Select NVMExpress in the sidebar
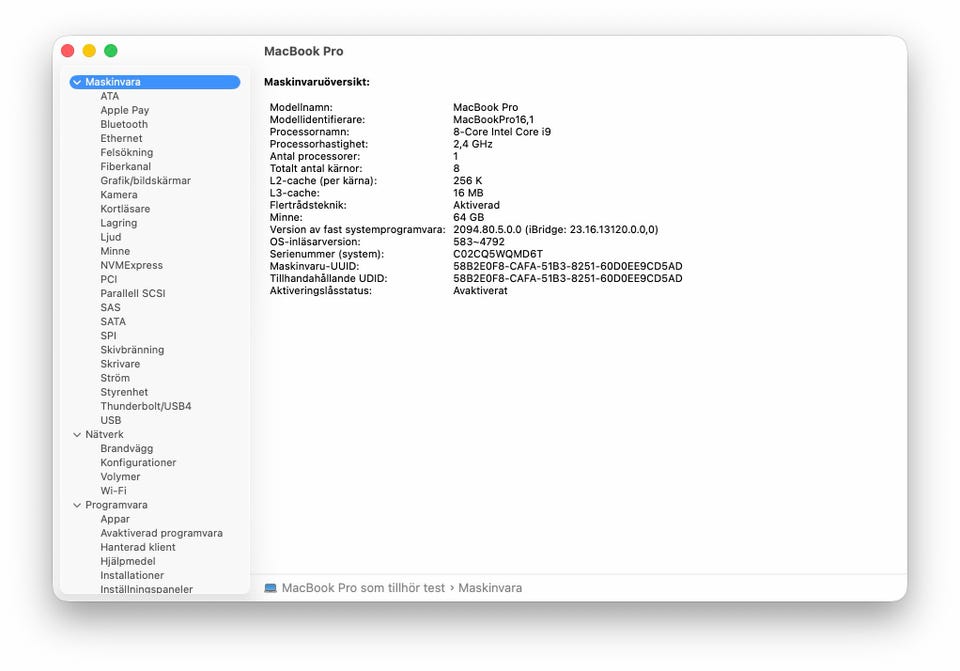The image size is (960, 671). (x=131, y=265)
